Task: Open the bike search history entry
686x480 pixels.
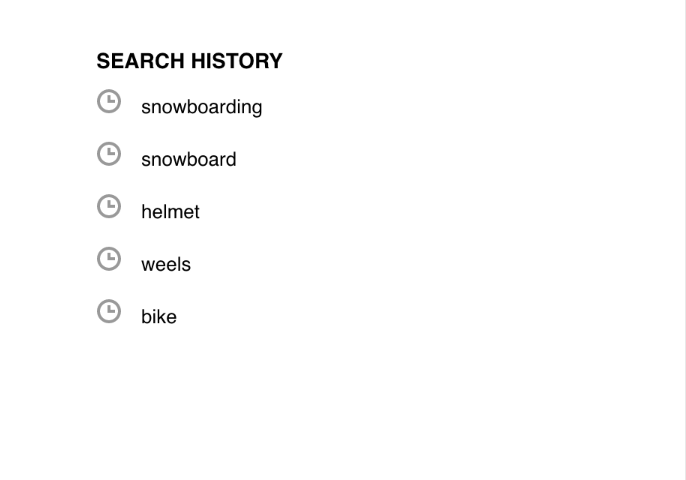Action: point(158,317)
